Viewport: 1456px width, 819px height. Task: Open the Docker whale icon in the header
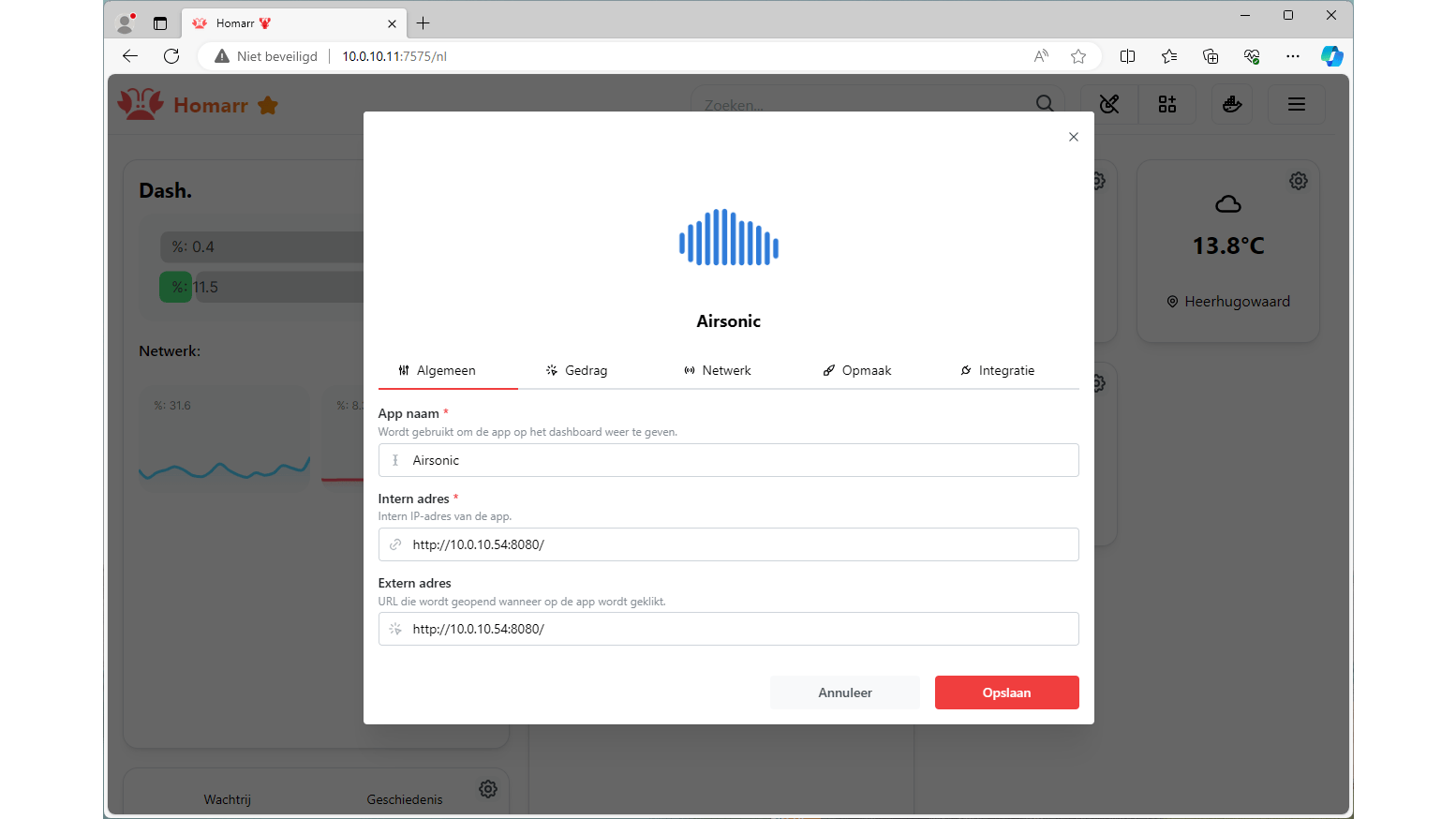click(1232, 104)
